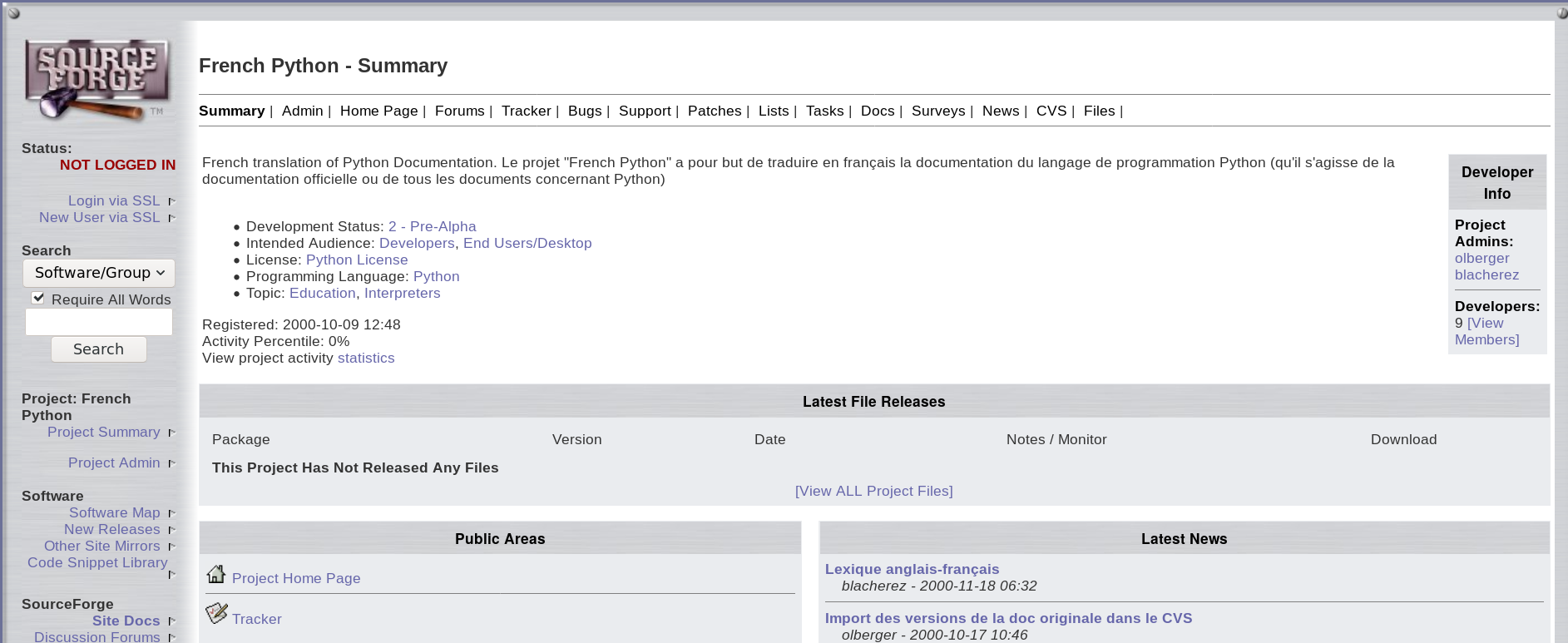Viewport: 1568px width, 643px height.
Task: Click the Python License link
Action: tap(357, 260)
